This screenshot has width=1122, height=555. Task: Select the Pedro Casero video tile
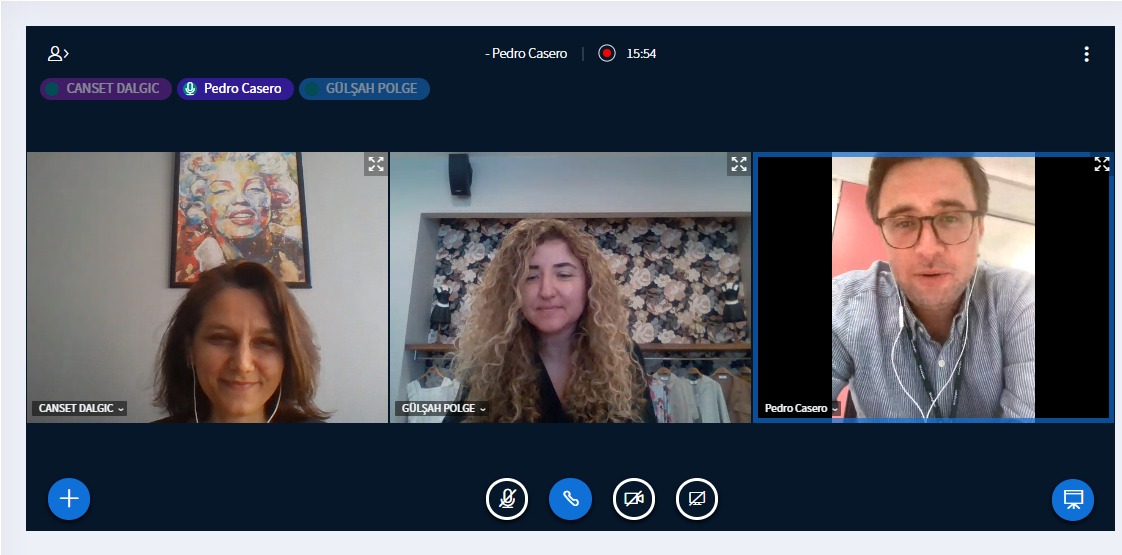coord(933,288)
